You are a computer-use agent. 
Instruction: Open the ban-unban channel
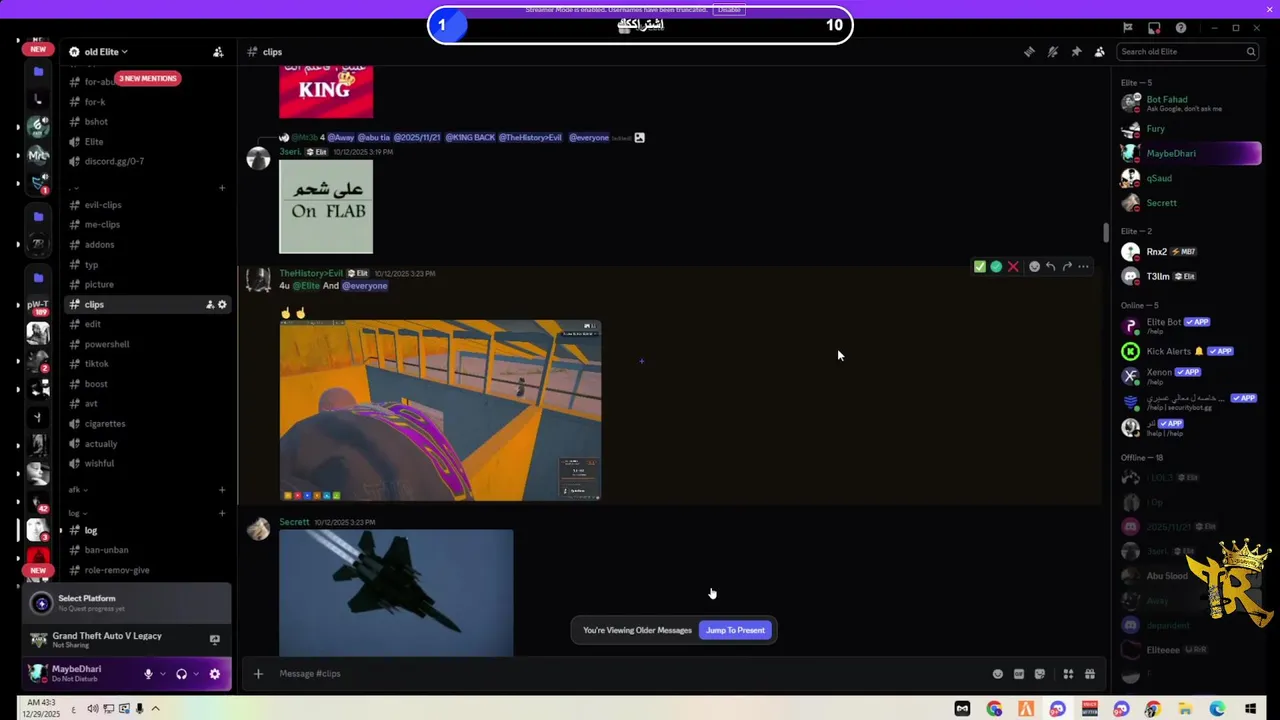[x=148, y=550]
